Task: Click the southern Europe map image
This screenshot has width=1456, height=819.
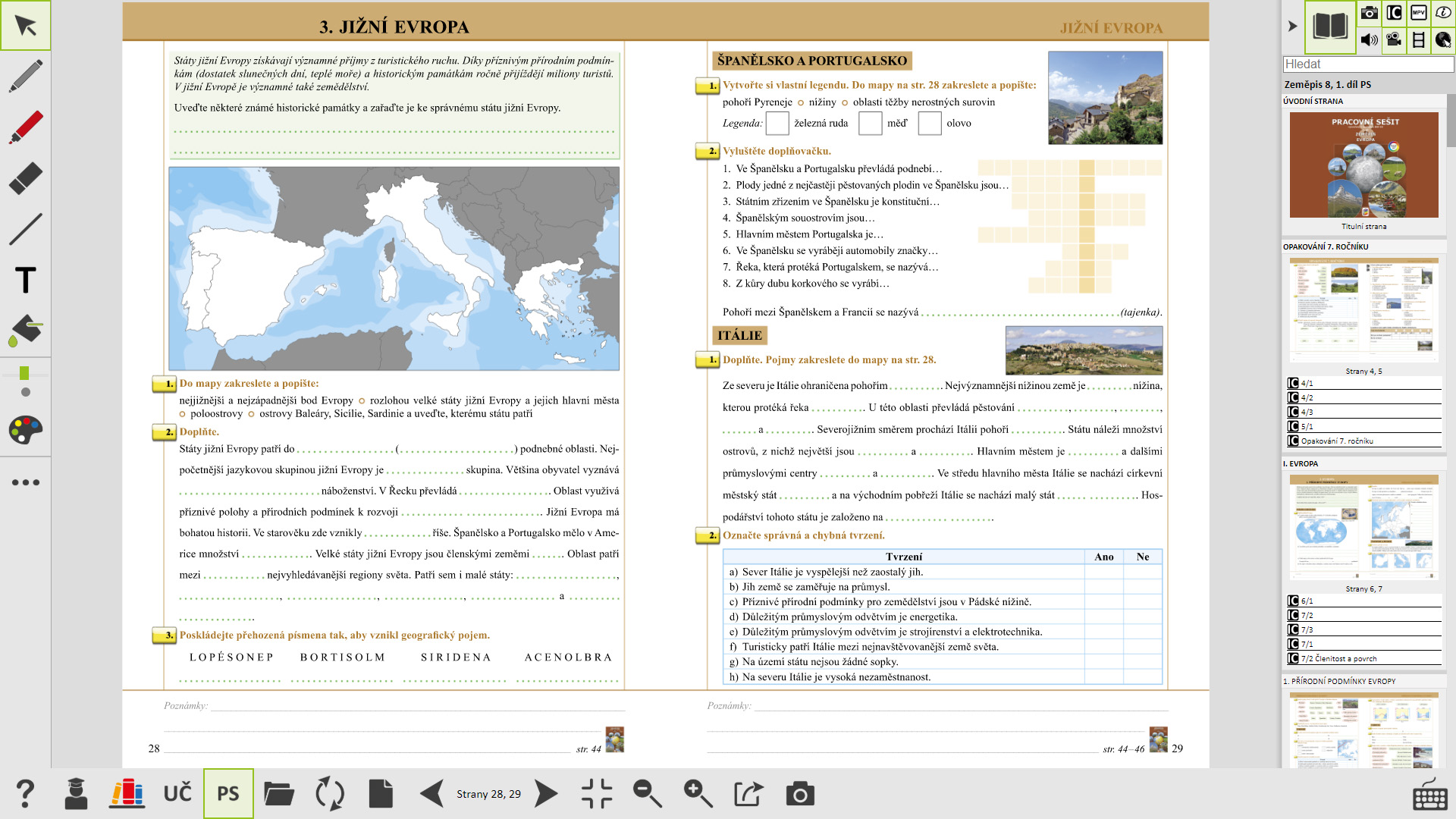Action: click(x=394, y=268)
